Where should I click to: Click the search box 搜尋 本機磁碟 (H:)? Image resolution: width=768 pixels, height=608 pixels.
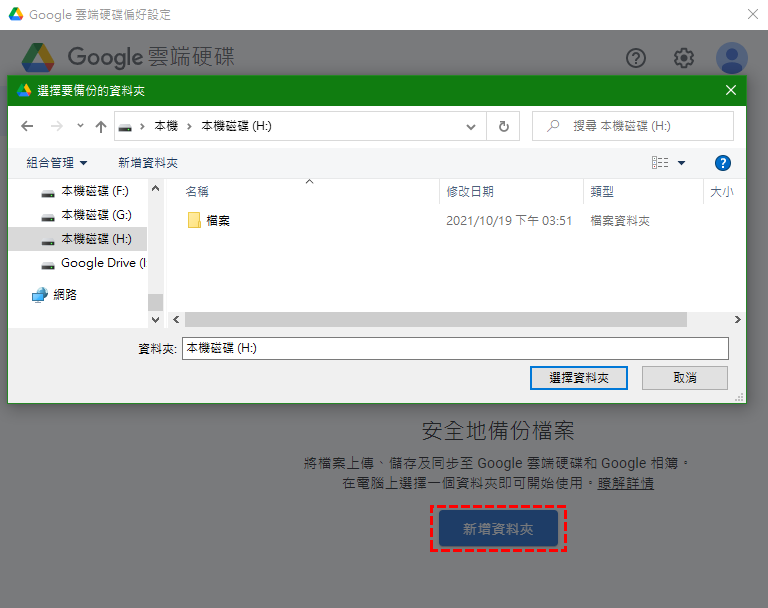click(x=633, y=126)
